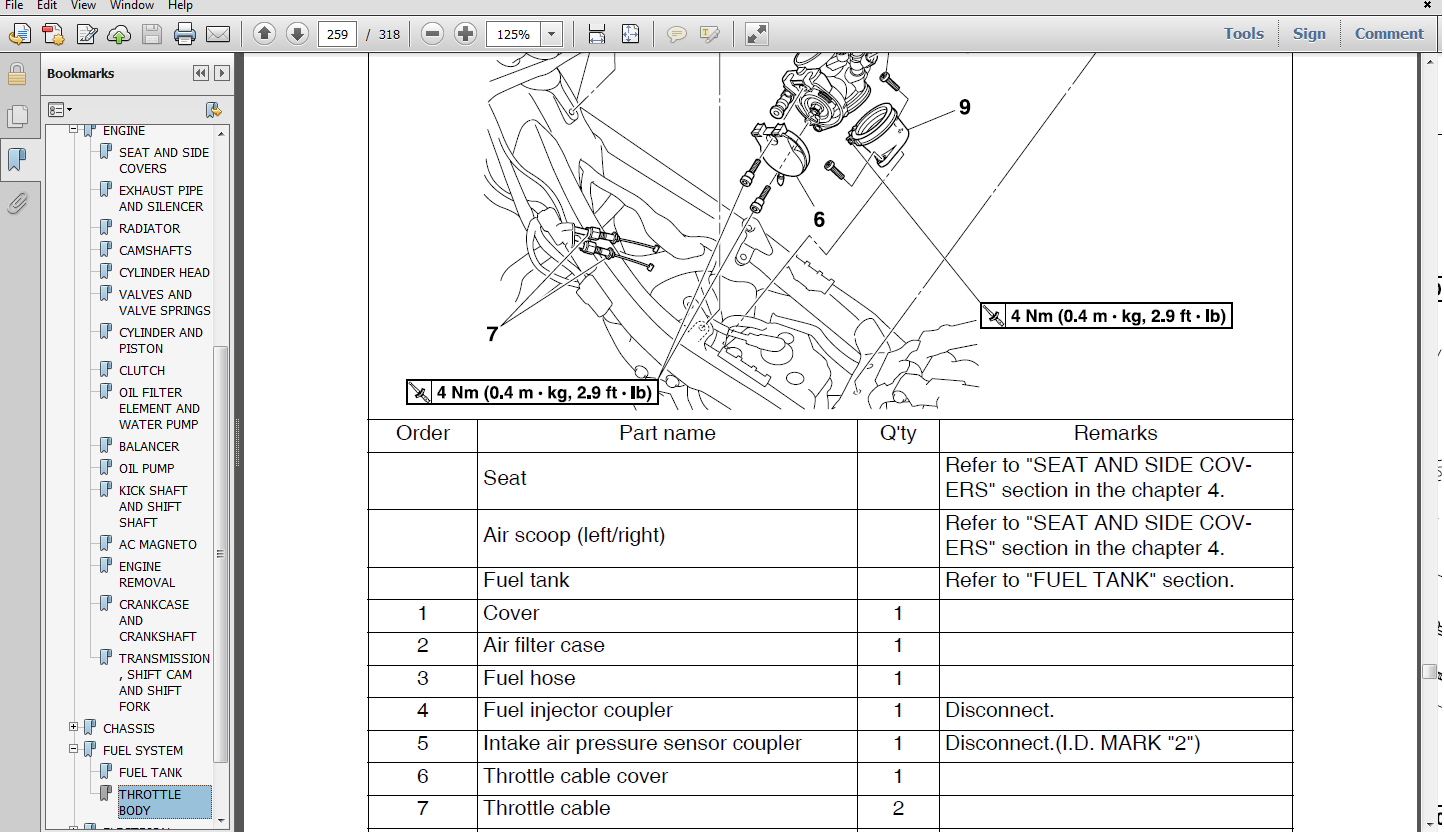Zoom in using the plus button
1444x832 pixels.
pyautogui.click(x=465, y=34)
